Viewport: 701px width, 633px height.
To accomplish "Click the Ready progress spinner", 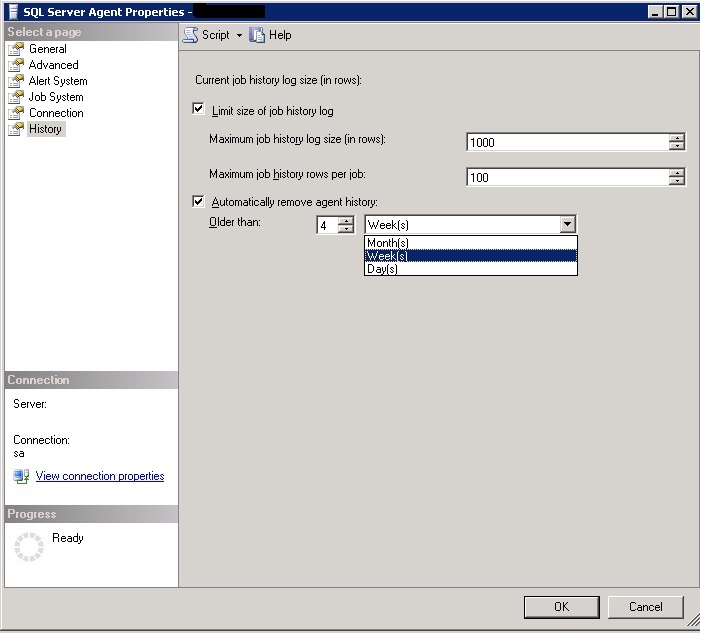I will click(x=29, y=547).
